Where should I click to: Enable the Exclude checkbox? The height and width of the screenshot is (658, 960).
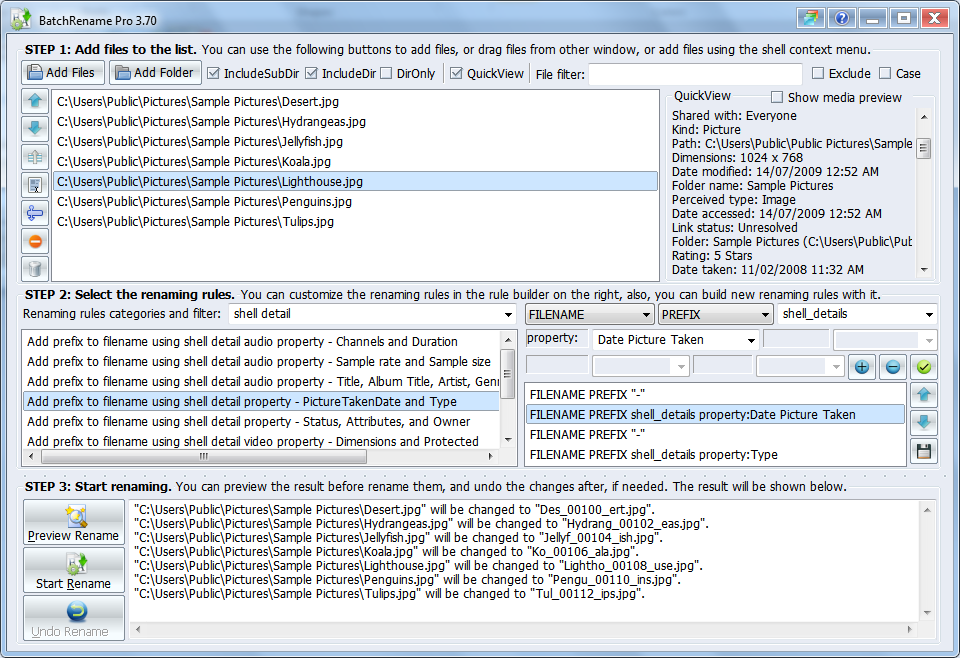(x=818, y=73)
